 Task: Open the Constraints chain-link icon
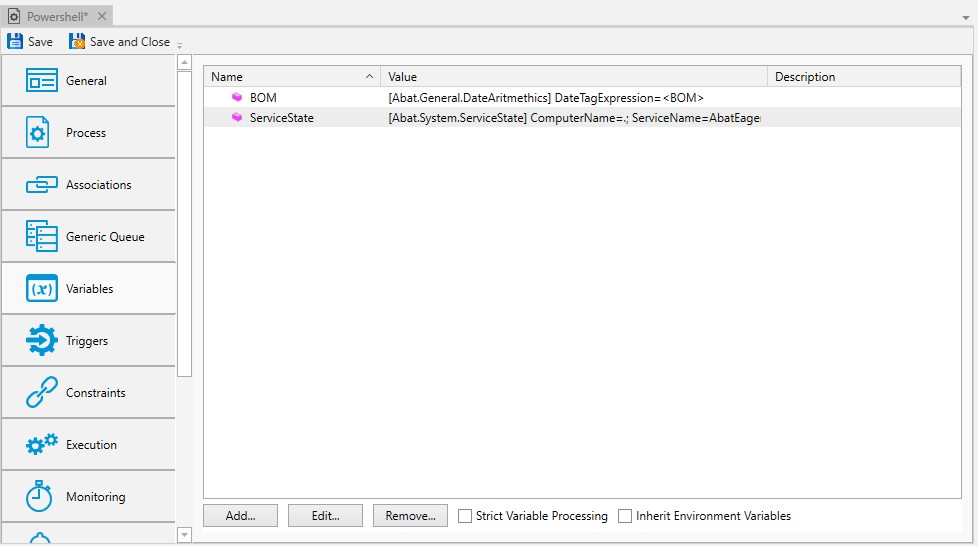point(41,393)
